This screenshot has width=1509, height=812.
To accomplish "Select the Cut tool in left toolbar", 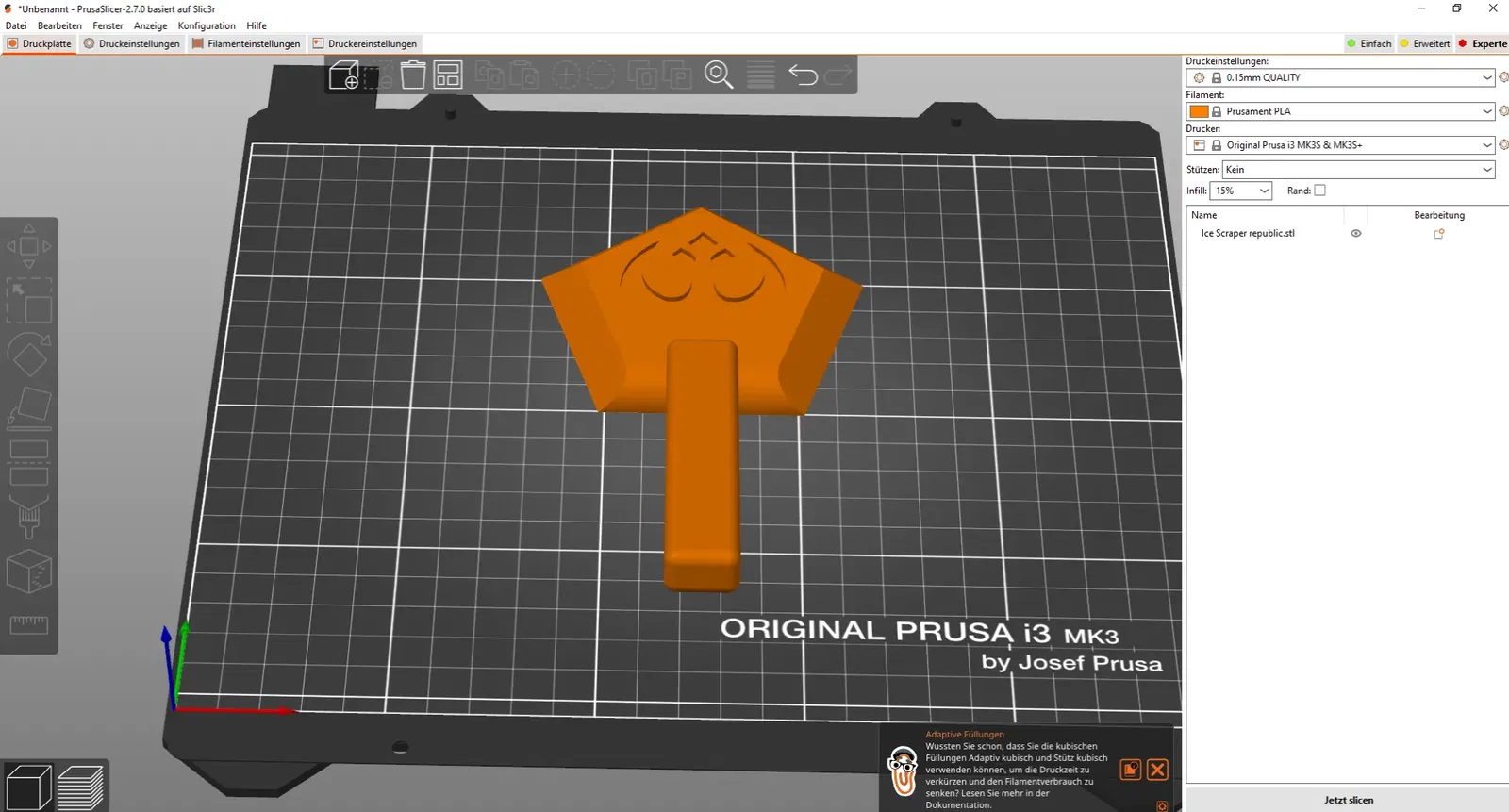I will (29, 463).
